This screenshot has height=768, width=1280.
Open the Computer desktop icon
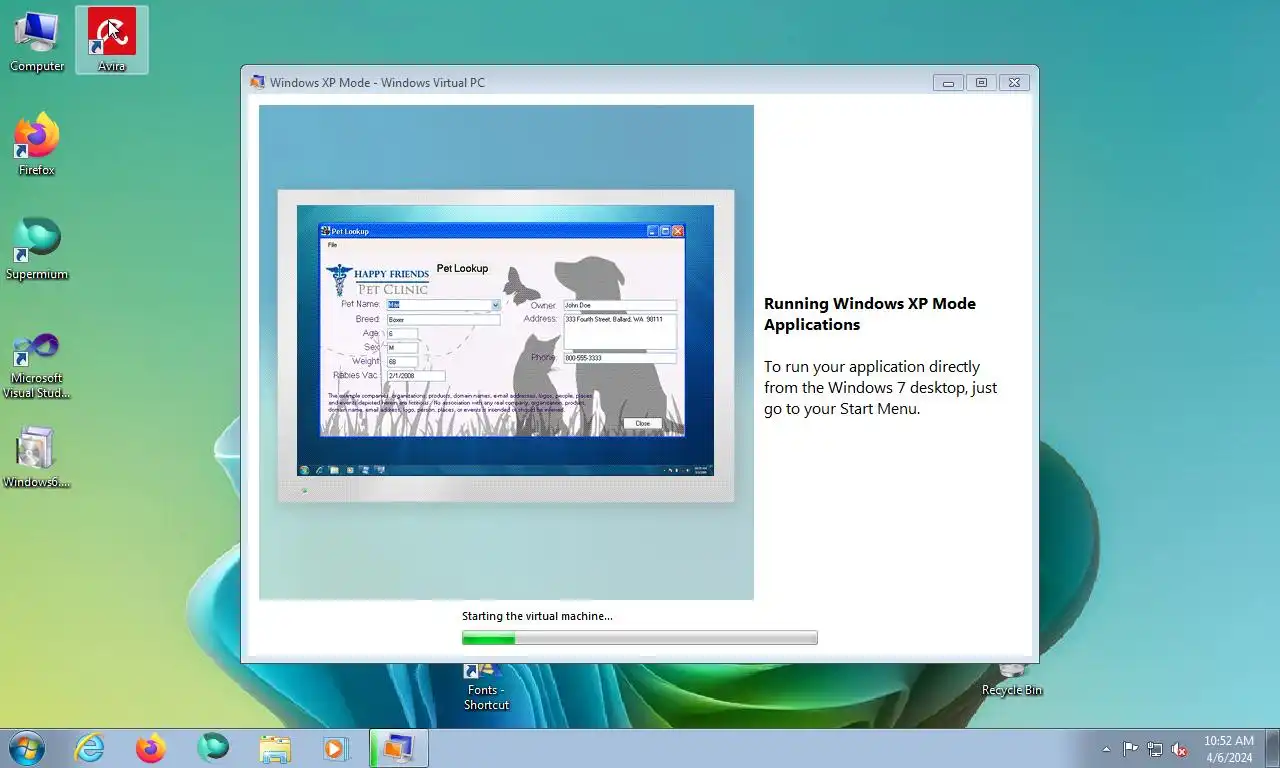(x=37, y=41)
